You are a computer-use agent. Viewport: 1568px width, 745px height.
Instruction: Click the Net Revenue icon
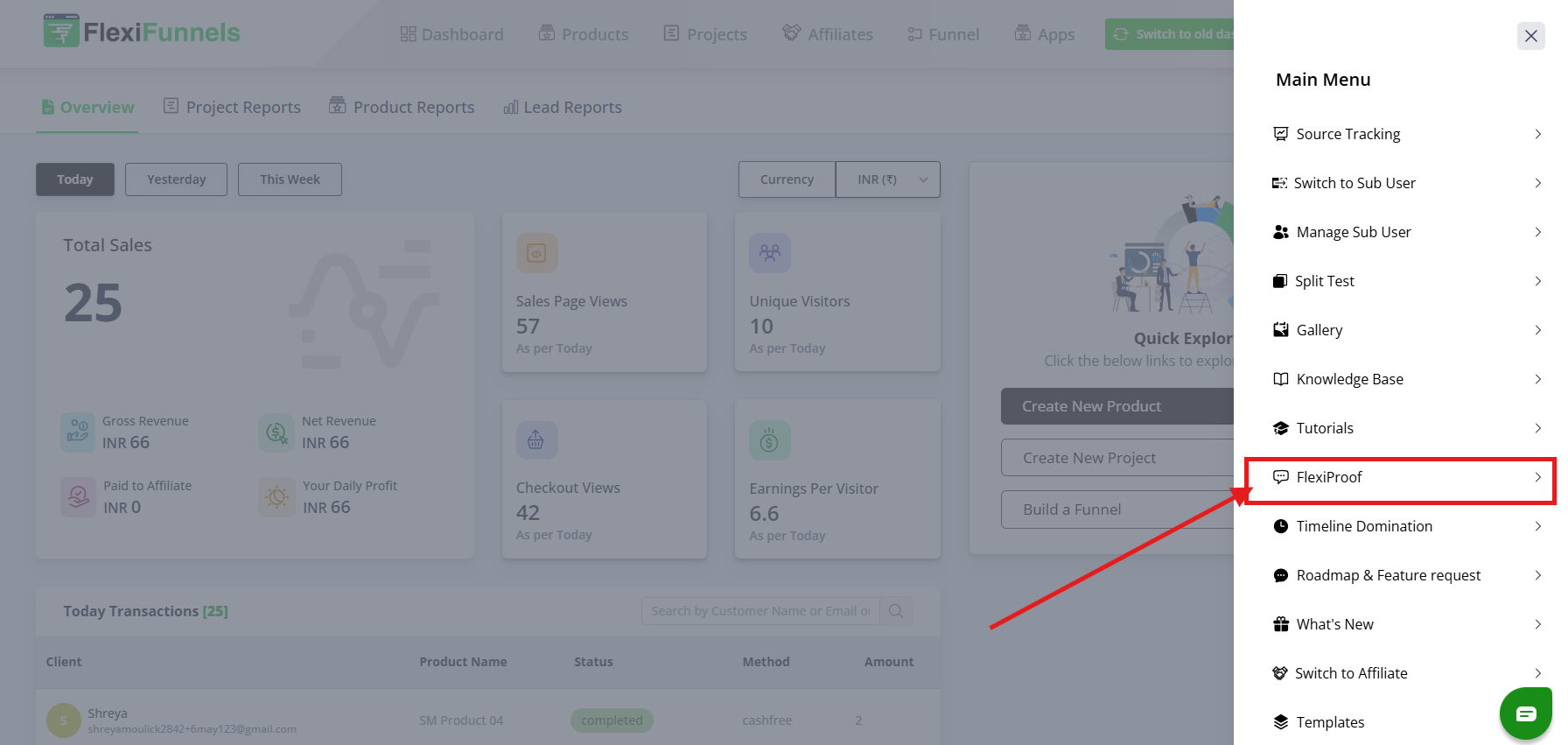point(276,432)
